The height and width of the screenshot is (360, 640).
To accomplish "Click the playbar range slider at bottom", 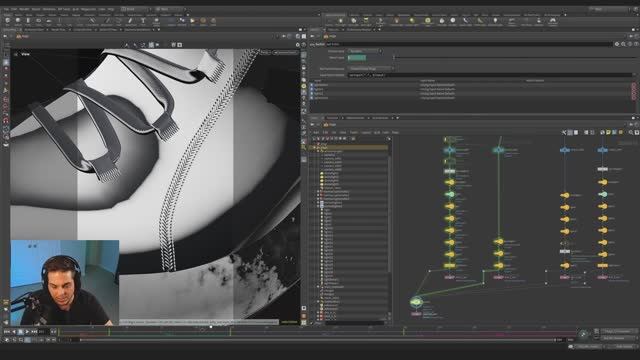I will (318, 340).
